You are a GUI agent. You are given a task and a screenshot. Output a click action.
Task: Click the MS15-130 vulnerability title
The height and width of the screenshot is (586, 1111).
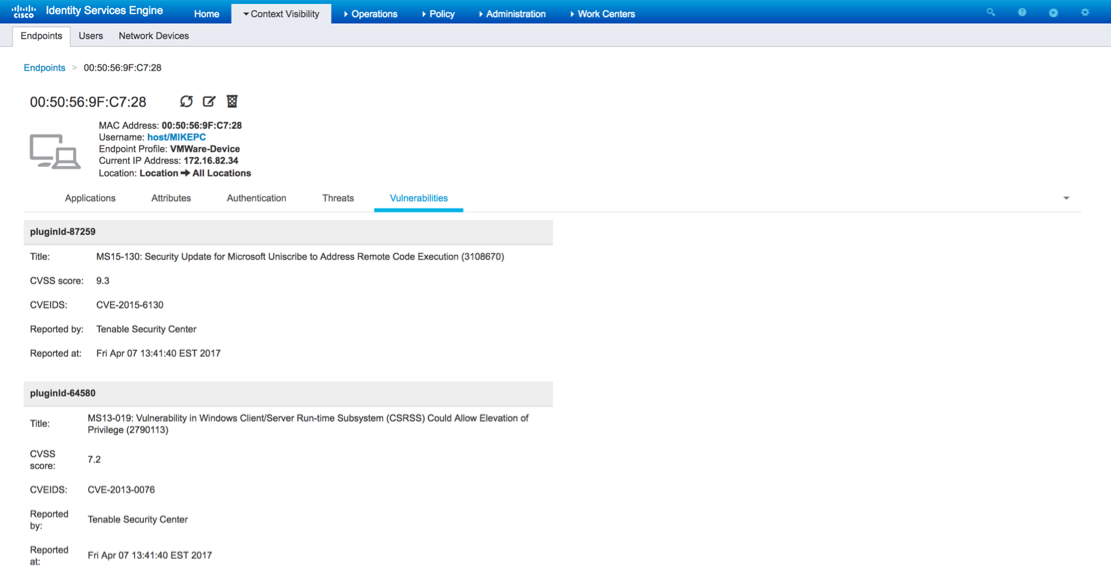pos(300,257)
